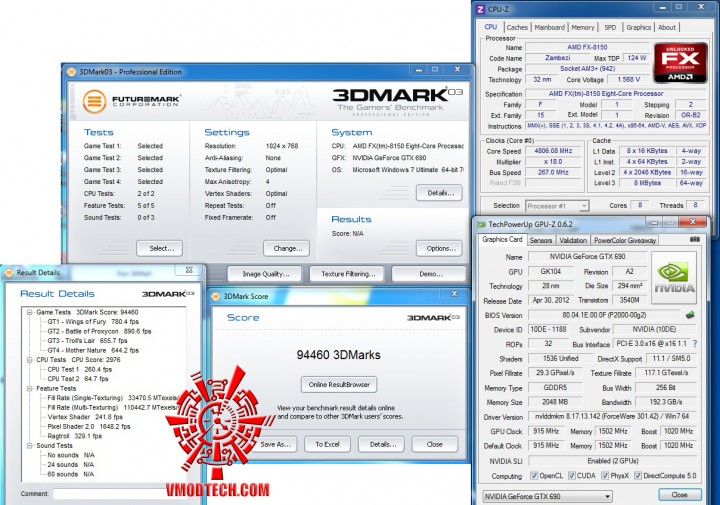Click the BIOS save chip icon in GPU-Z

pos(690,315)
